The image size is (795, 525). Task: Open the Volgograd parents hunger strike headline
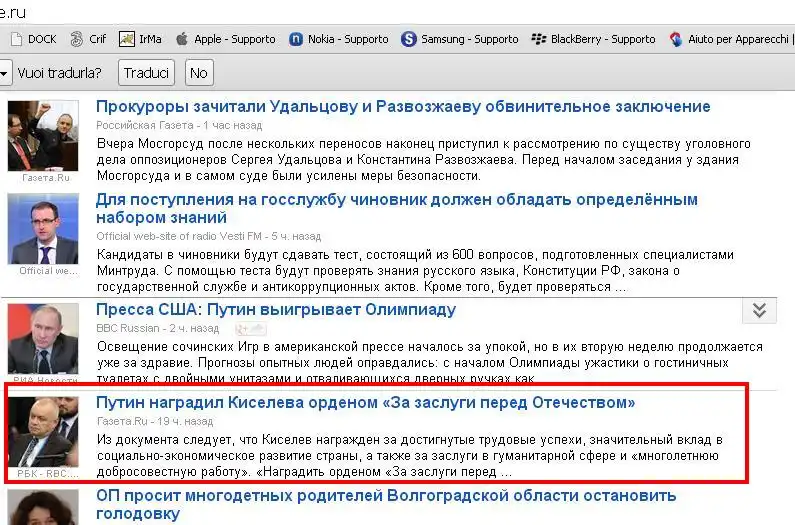[386, 504]
